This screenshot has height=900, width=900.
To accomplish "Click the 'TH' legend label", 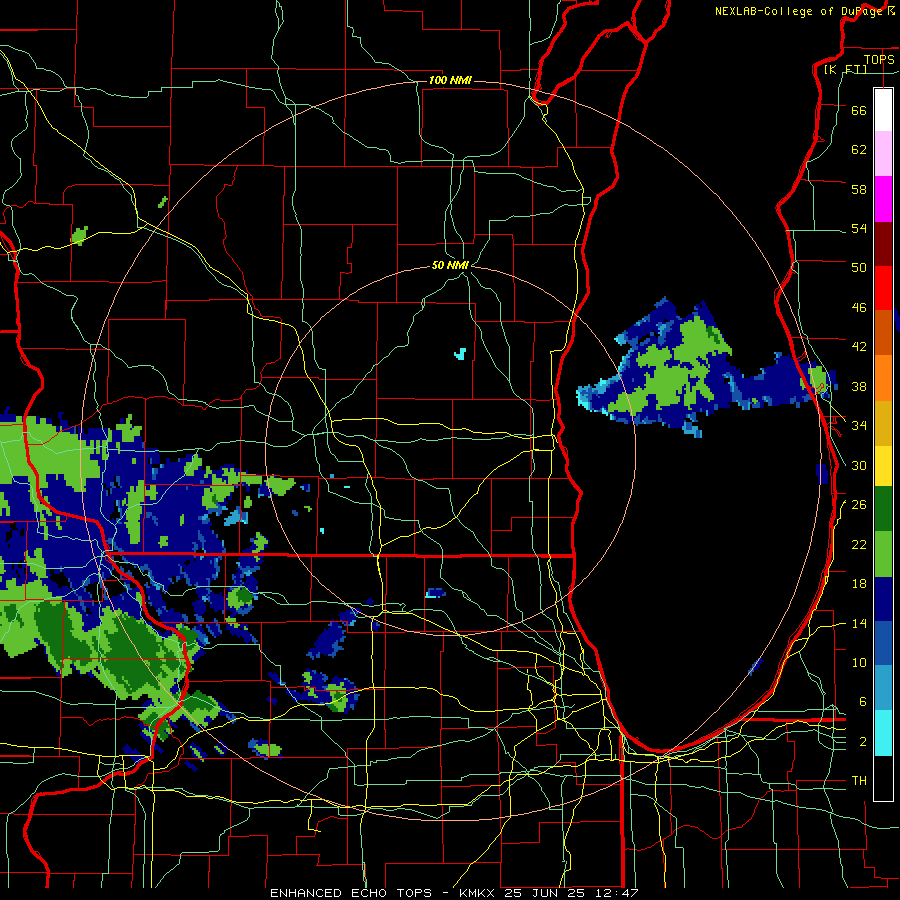I will [x=859, y=781].
